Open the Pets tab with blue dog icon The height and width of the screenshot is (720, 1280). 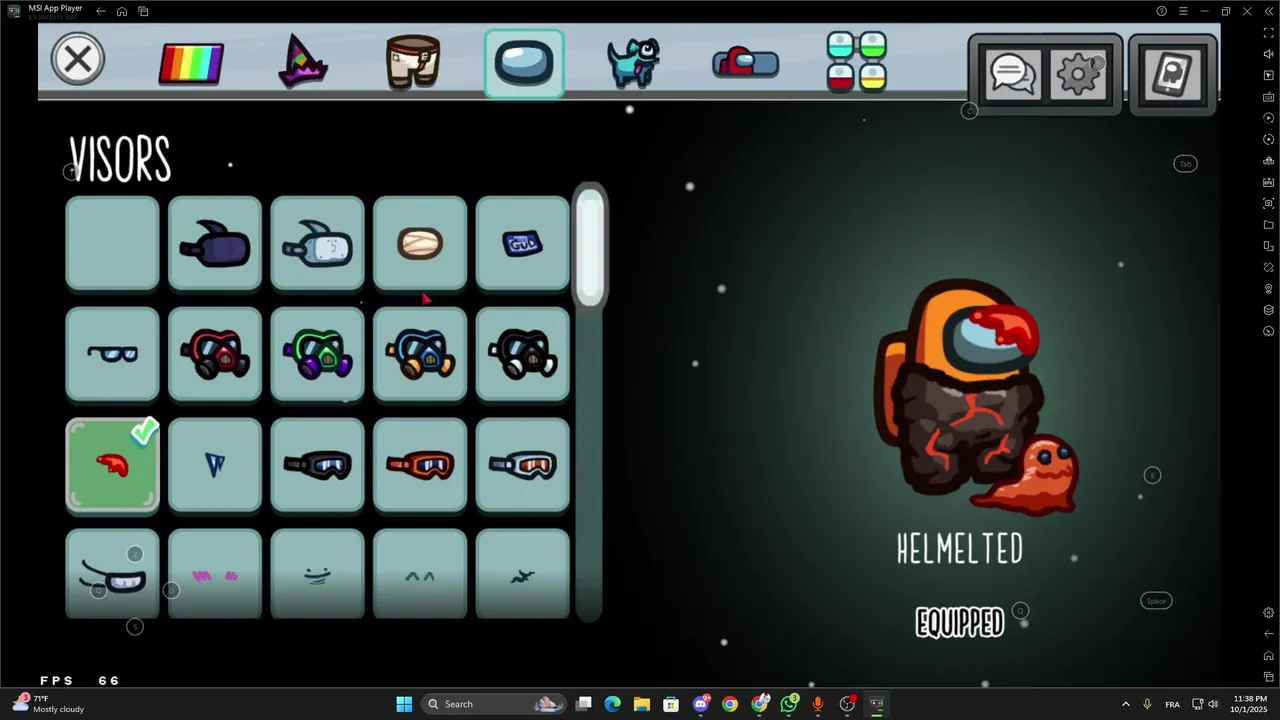pyautogui.click(x=634, y=62)
